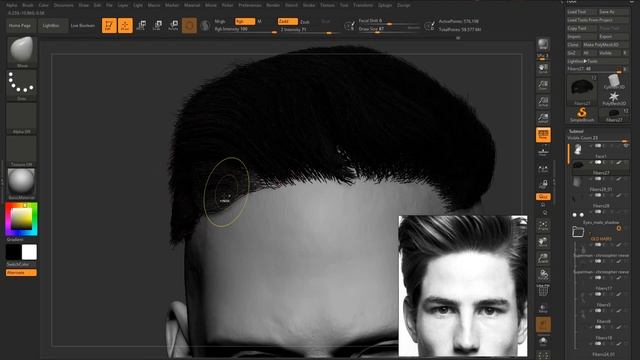Viewport: 640px width, 360px height.
Task: Open the Zplugin menu
Action: (x=384, y=5)
